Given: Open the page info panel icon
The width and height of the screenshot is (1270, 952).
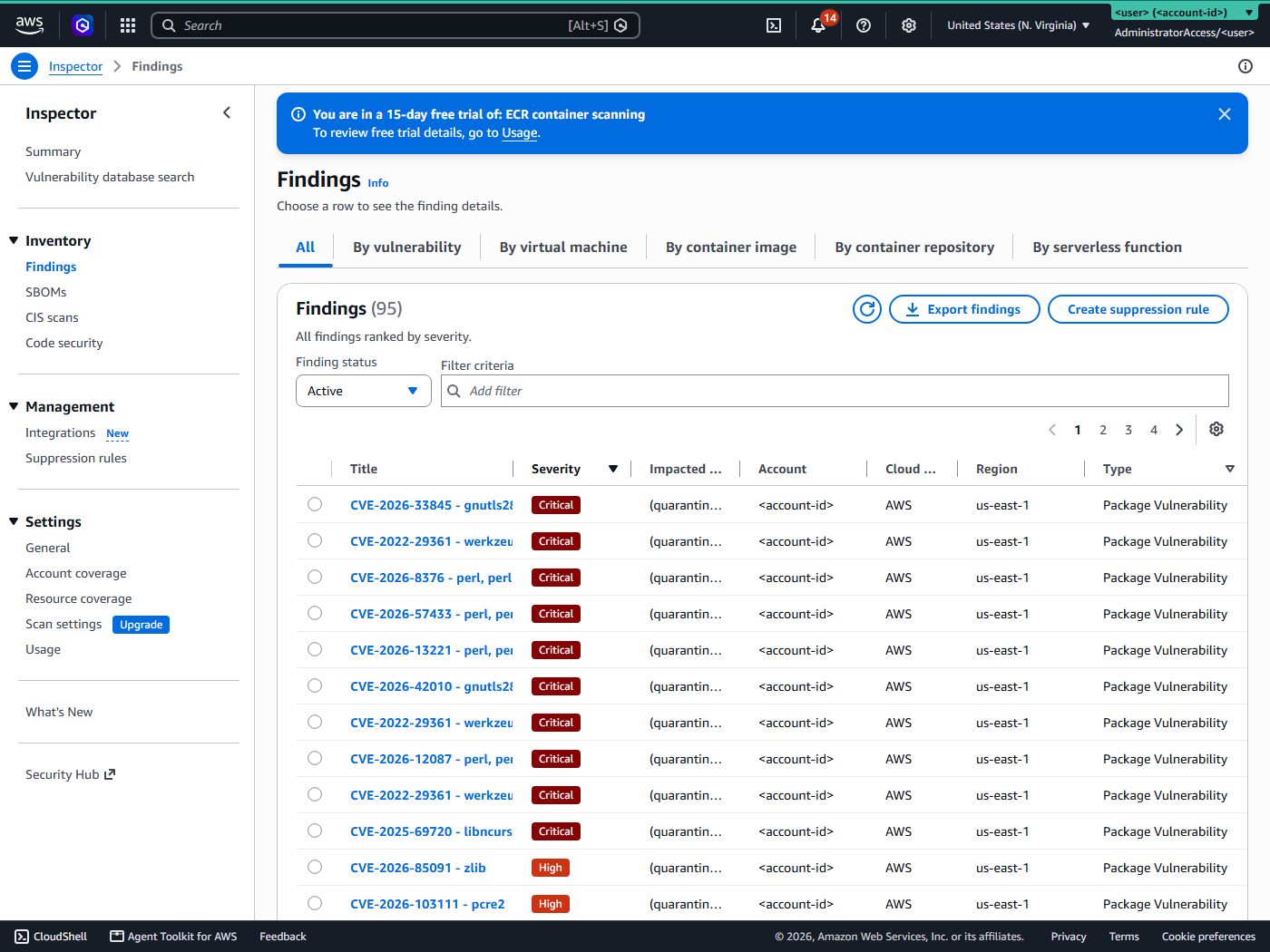Looking at the screenshot, I should coord(1246,66).
